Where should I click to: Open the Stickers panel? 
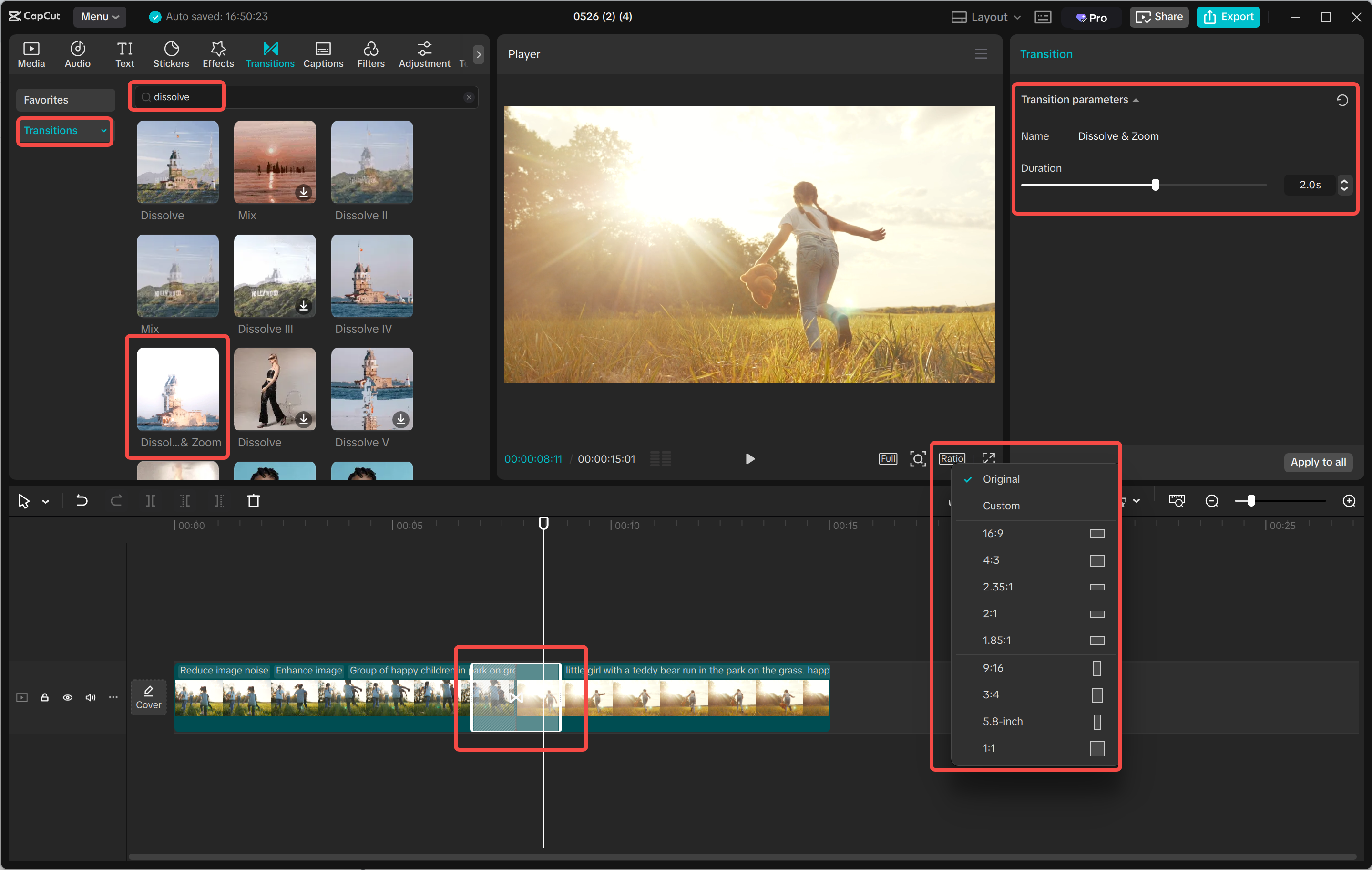(x=170, y=53)
